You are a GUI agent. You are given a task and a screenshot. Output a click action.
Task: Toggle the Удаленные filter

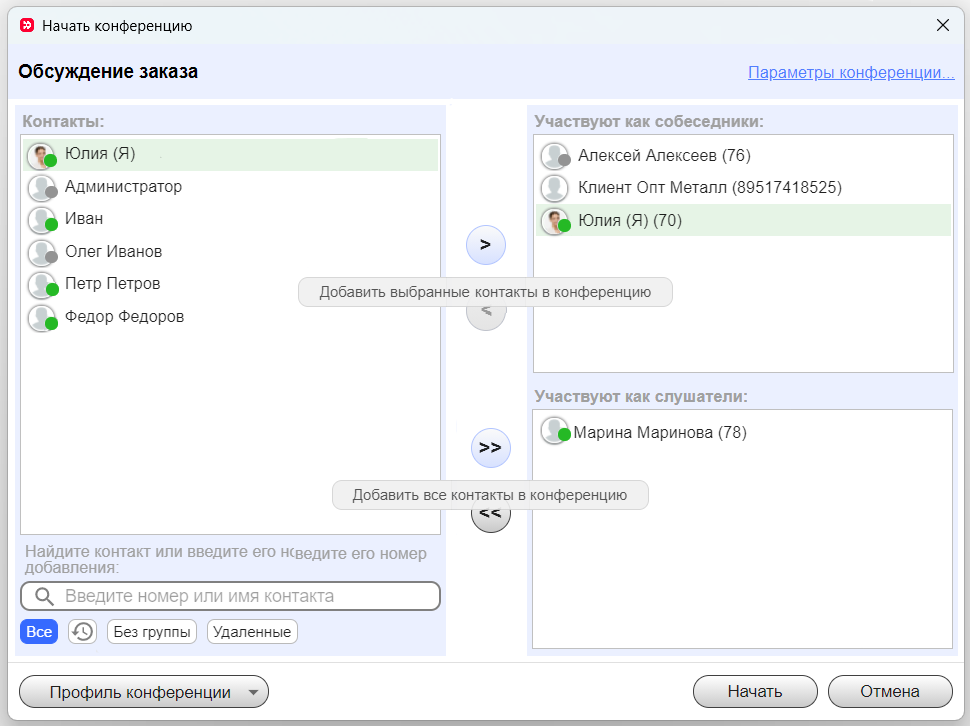tap(252, 632)
